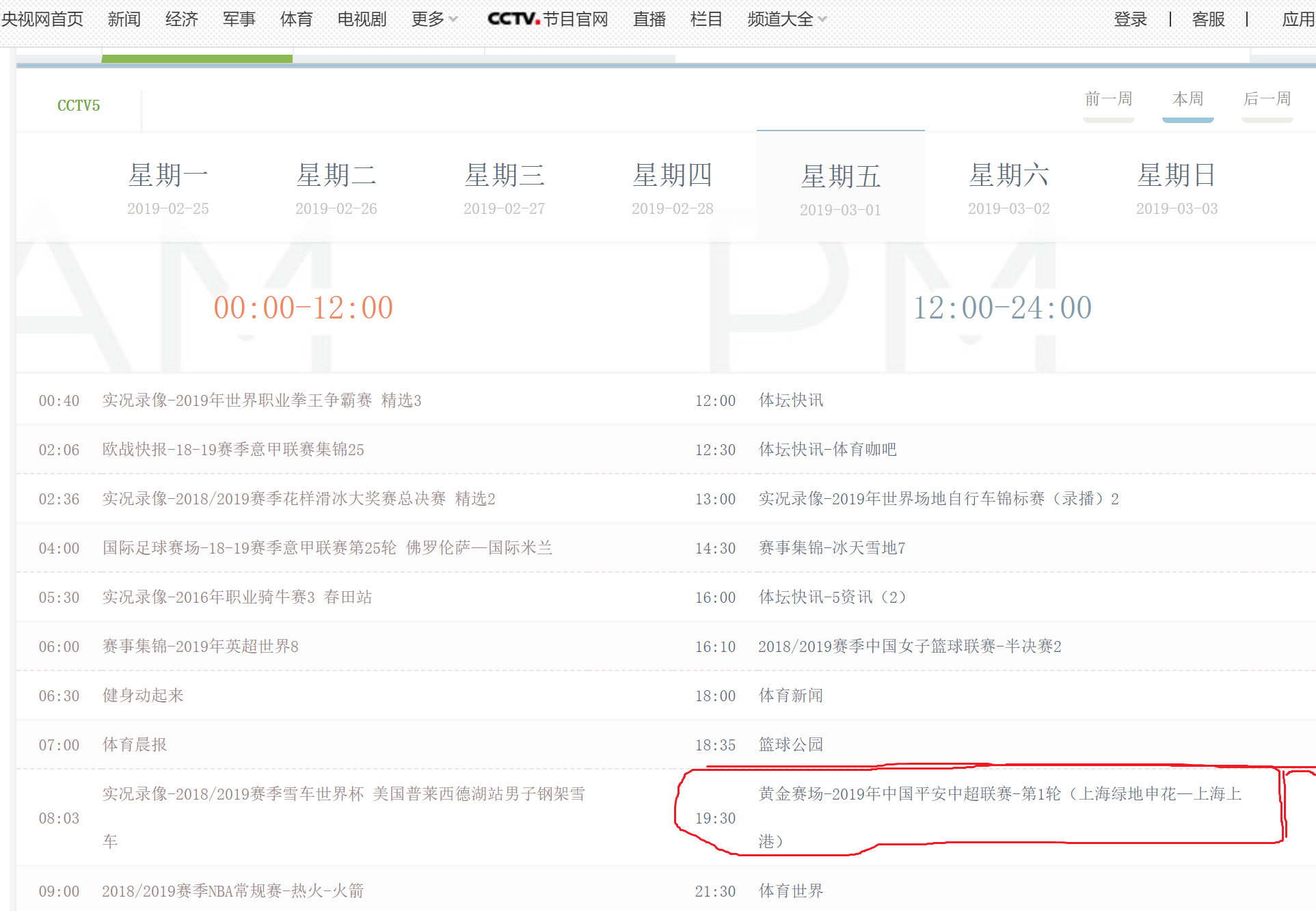
Task: Click 实况录像-2019年世界职业拳王争霸赛 精选3 entry
Action: [x=262, y=400]
